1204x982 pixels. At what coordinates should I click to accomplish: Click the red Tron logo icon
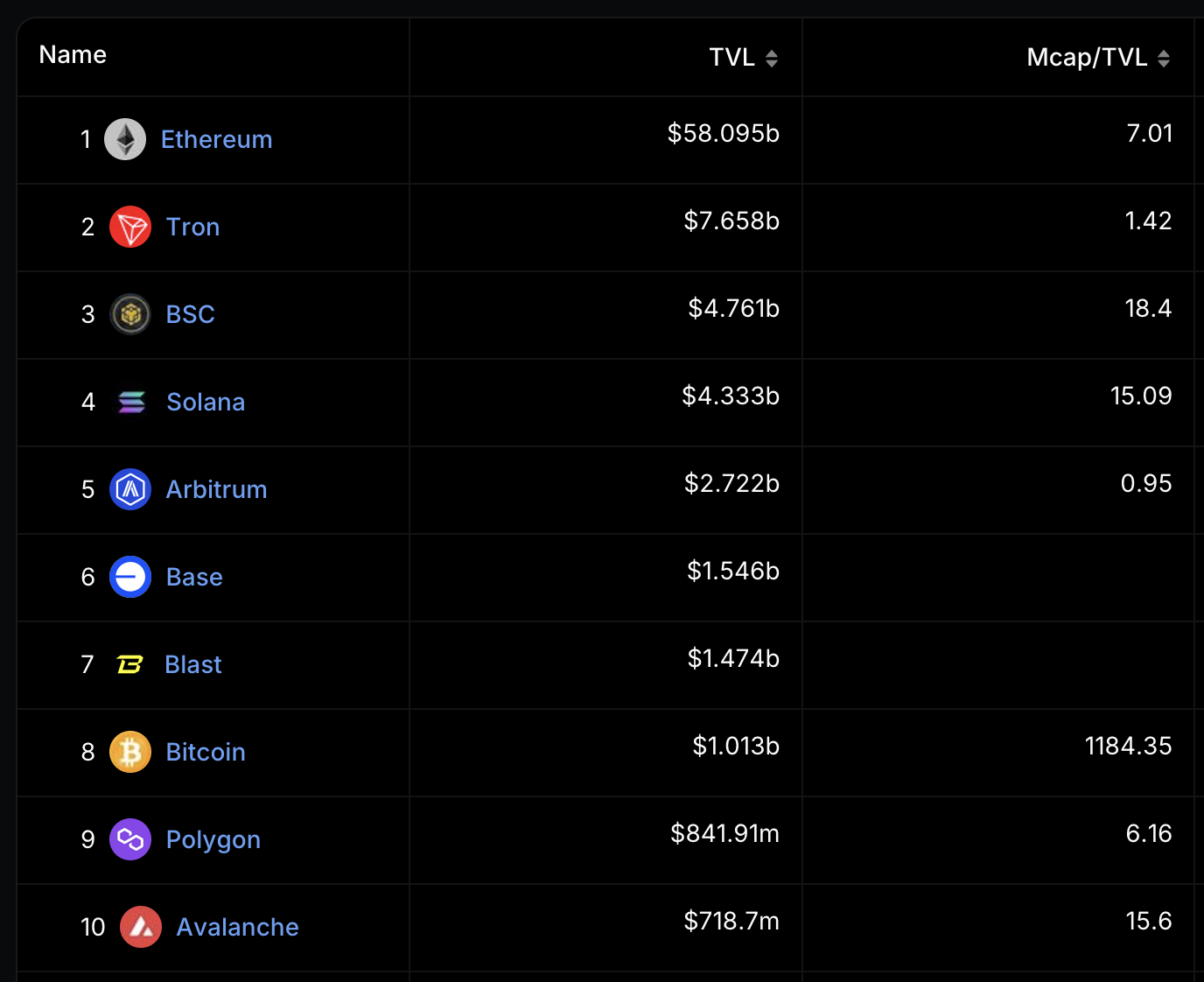click(130, 227)
